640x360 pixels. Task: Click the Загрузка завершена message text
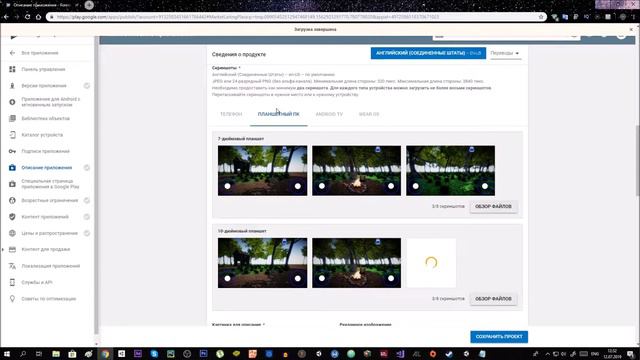click(315, 29)
